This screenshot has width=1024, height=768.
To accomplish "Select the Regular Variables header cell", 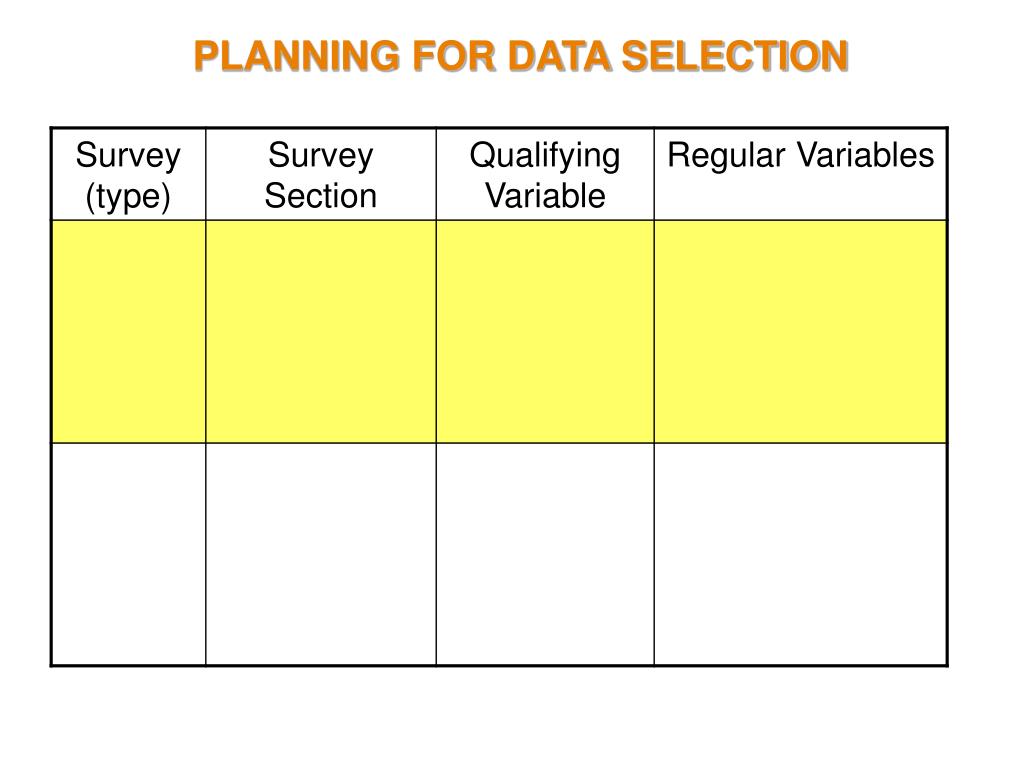I will [801, 174].
